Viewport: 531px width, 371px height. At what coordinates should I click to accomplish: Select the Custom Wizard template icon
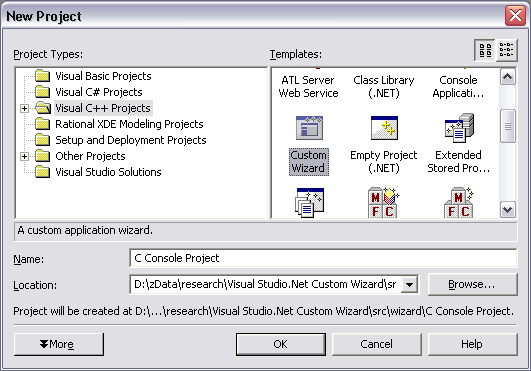pos(309,128)
